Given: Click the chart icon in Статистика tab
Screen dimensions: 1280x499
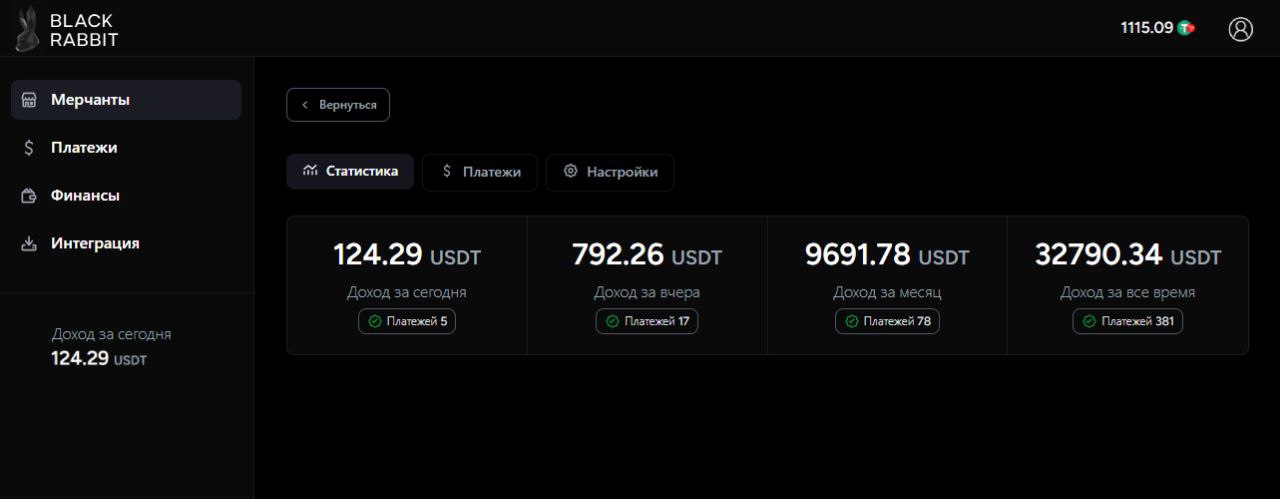Looking at the screenshot, I should [x=310, y=171].
